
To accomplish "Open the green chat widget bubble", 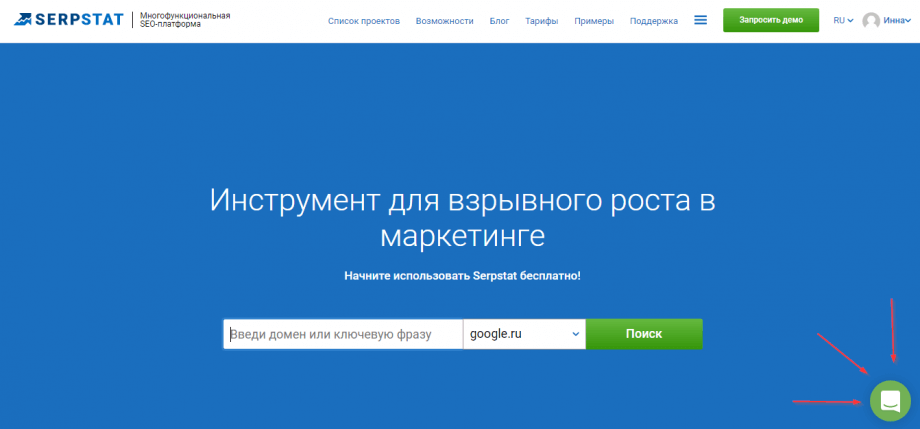I will [890, 401].
